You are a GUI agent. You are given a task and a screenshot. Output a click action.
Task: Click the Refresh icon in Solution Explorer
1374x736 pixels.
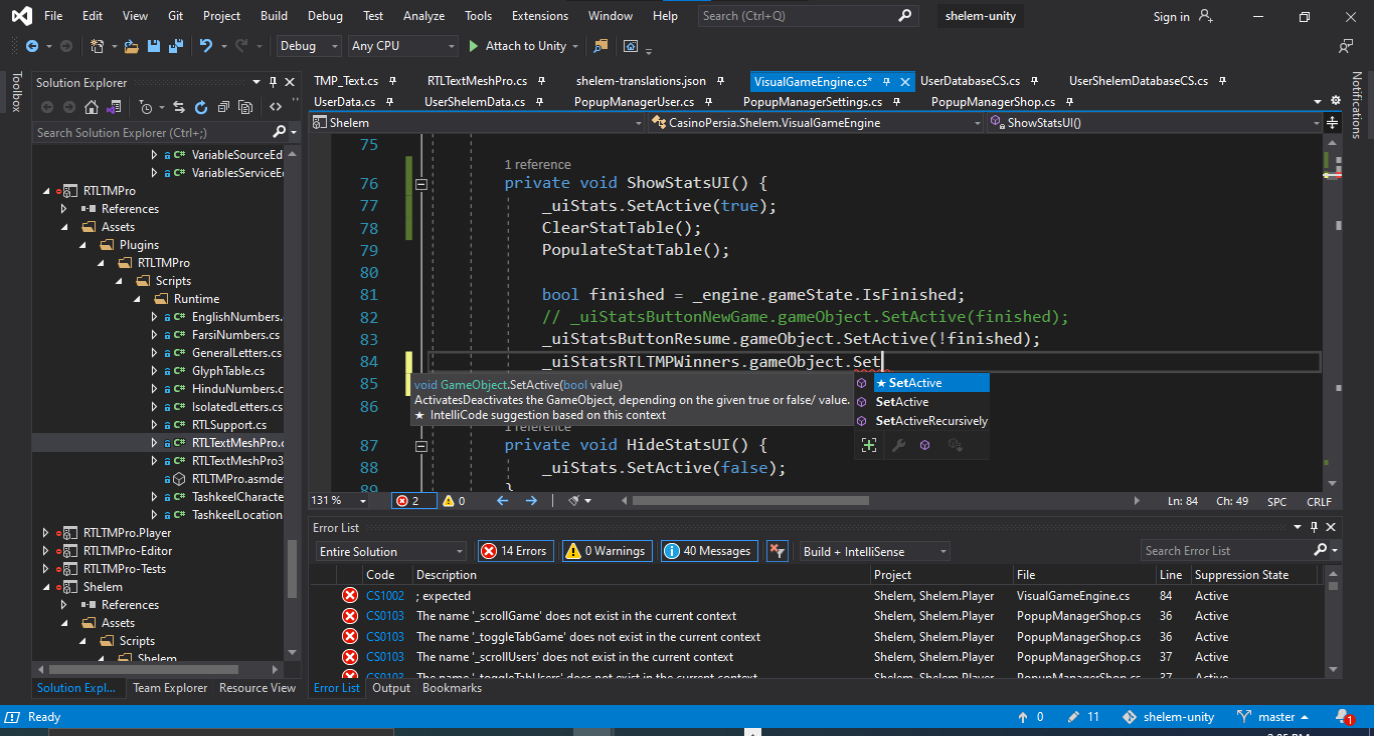pyautogui.click(x=201, y=107)
